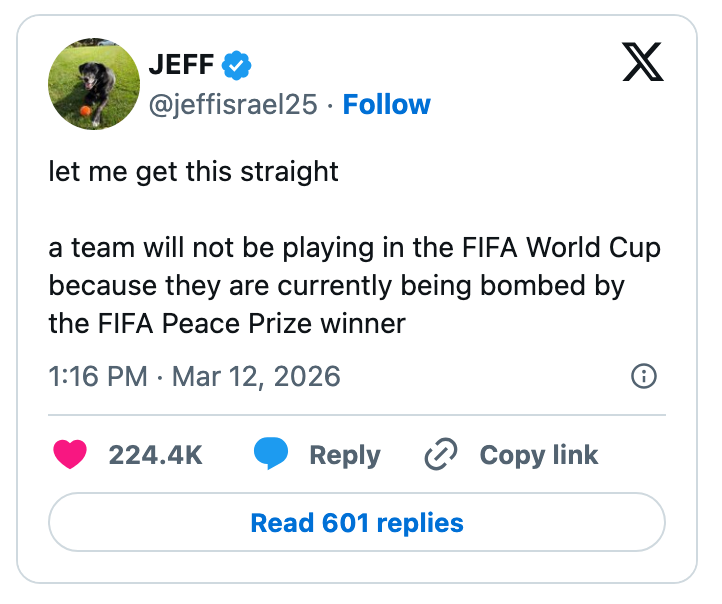Follow the jeffisrael25 account

[x=387, y=104]
